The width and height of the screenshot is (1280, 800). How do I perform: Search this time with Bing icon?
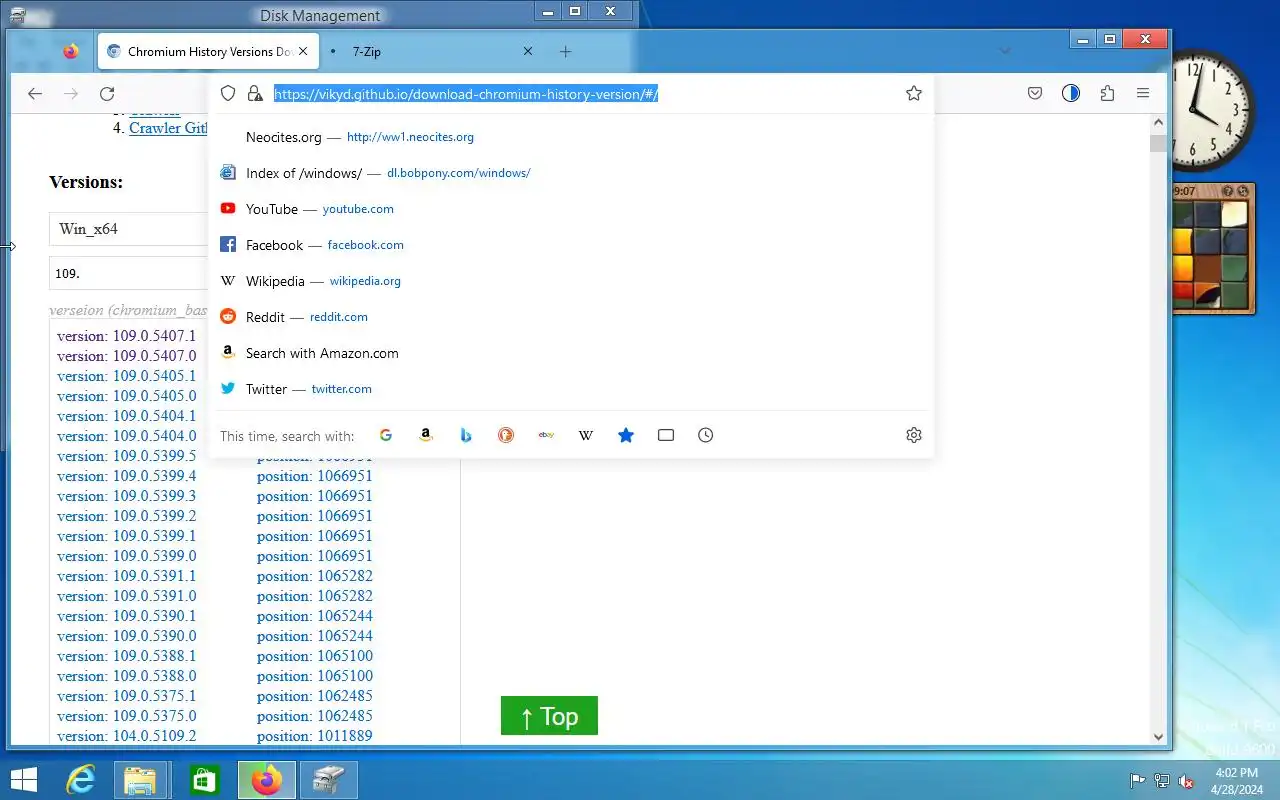[466, 435]
